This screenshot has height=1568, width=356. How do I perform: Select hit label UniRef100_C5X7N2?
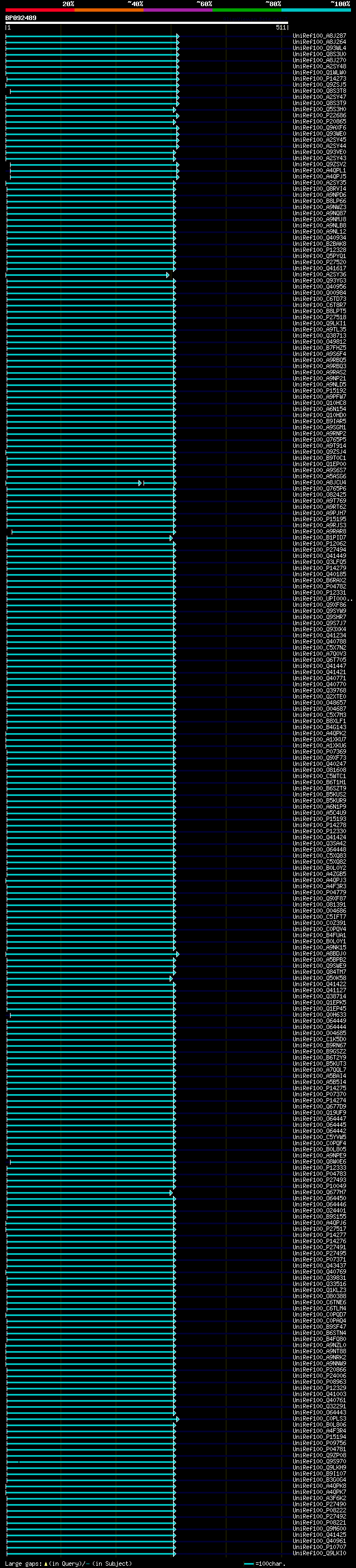point(319,647)
